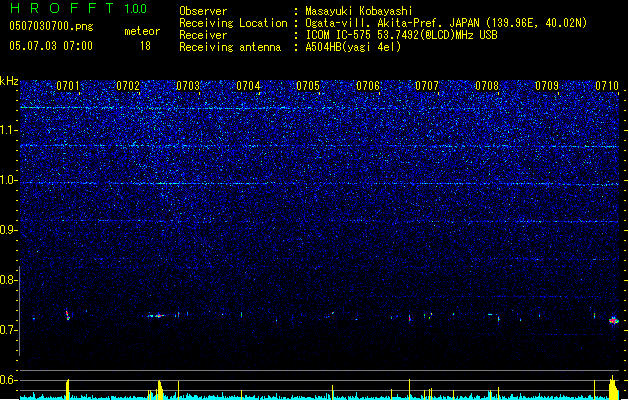Image resolution: width=629 pixels, height=400 pixels.
Task: Select the file name 0507030700.png
Action: click(51, 26)
